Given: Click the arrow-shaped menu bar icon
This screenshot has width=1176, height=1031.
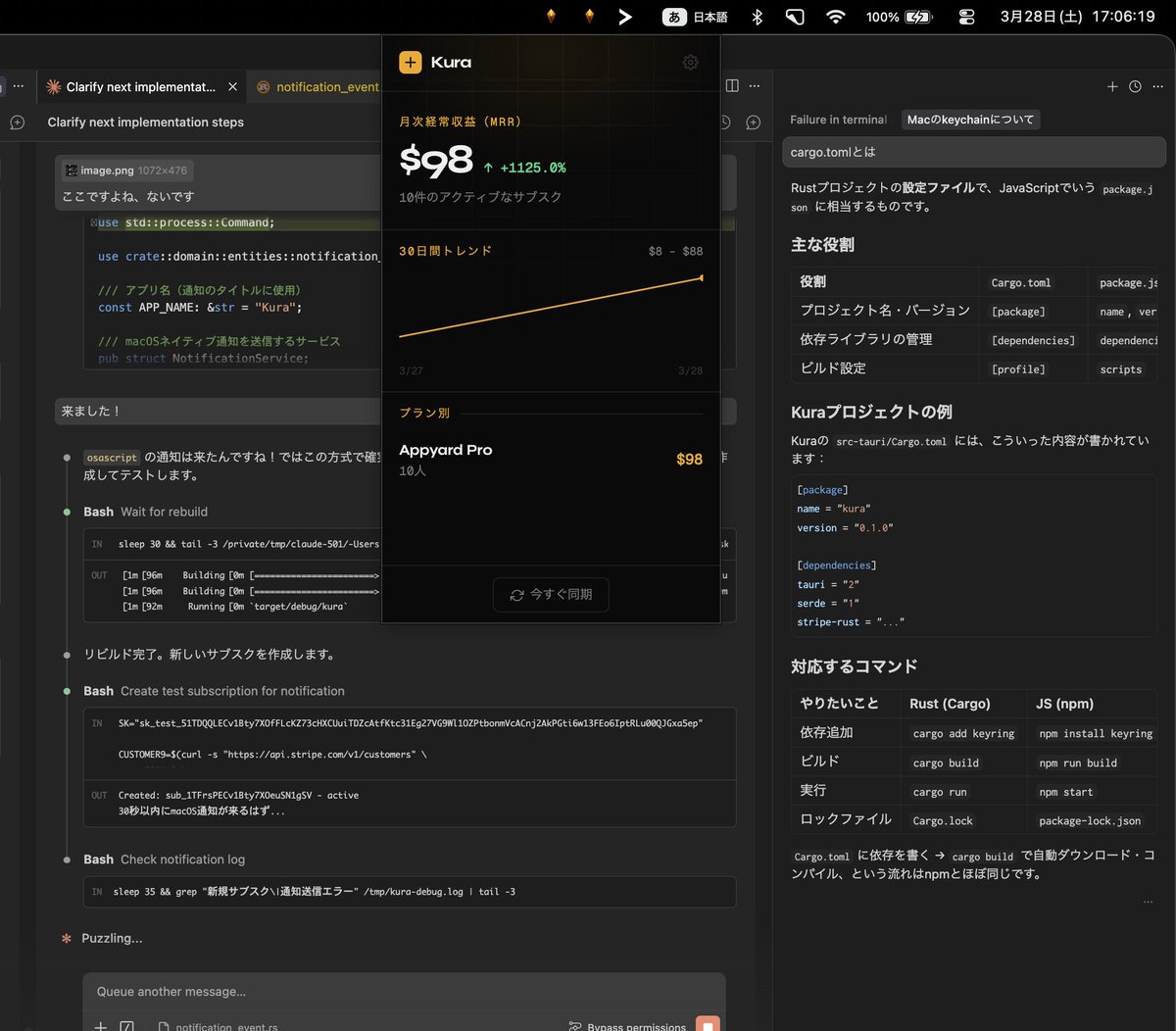Looking at the screenshot, I should point(625,17).
